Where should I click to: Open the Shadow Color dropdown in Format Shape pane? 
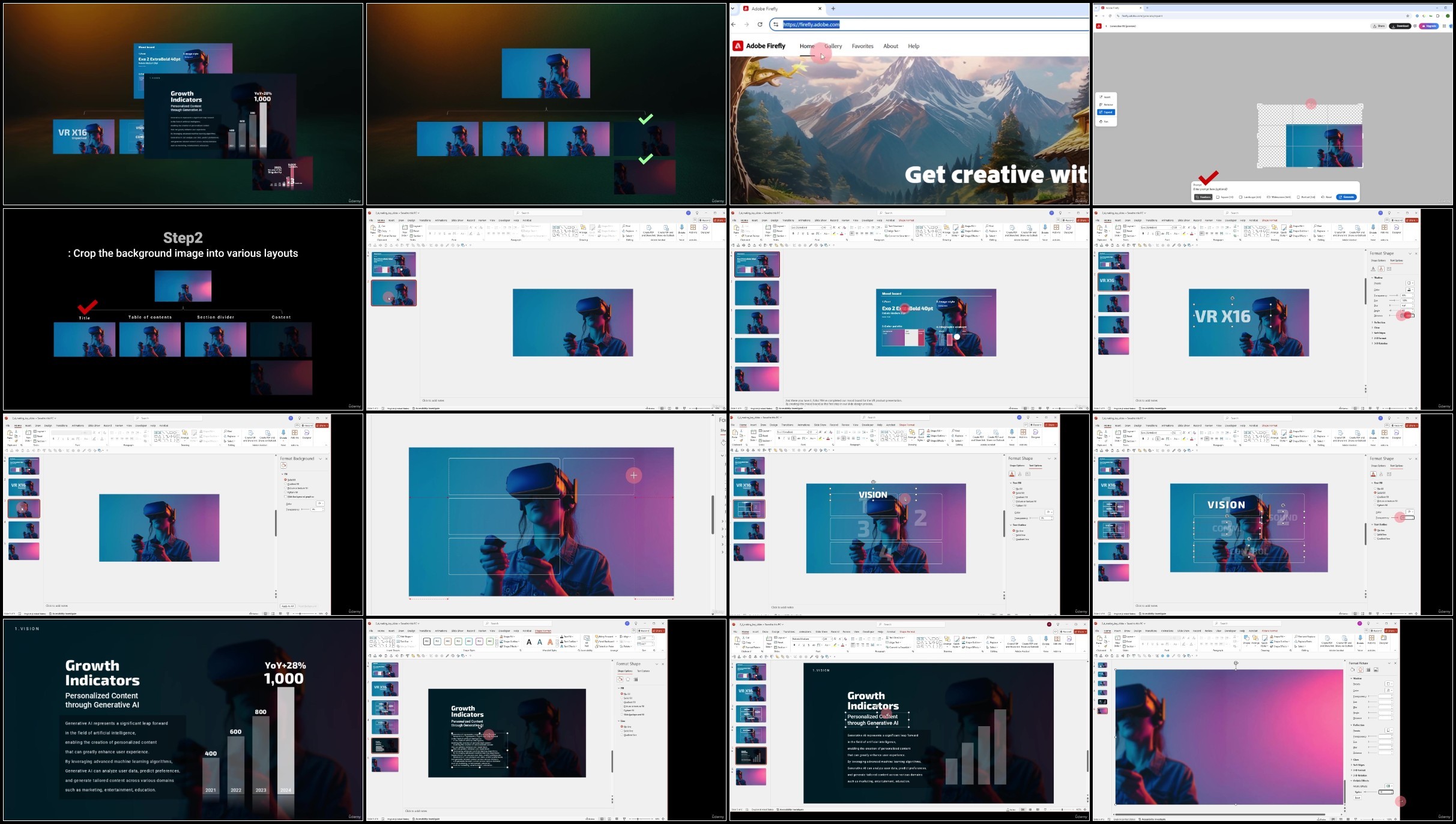[x=1410, y=290]
